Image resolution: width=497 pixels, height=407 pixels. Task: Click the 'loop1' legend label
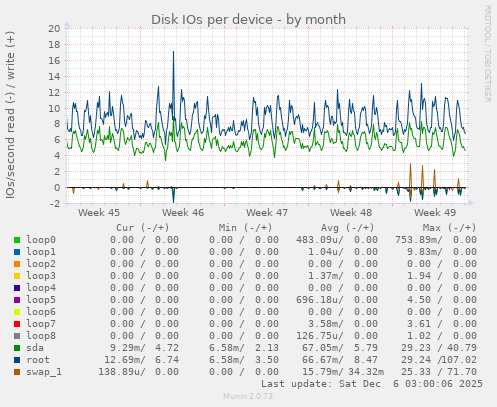tap(41, 252)
